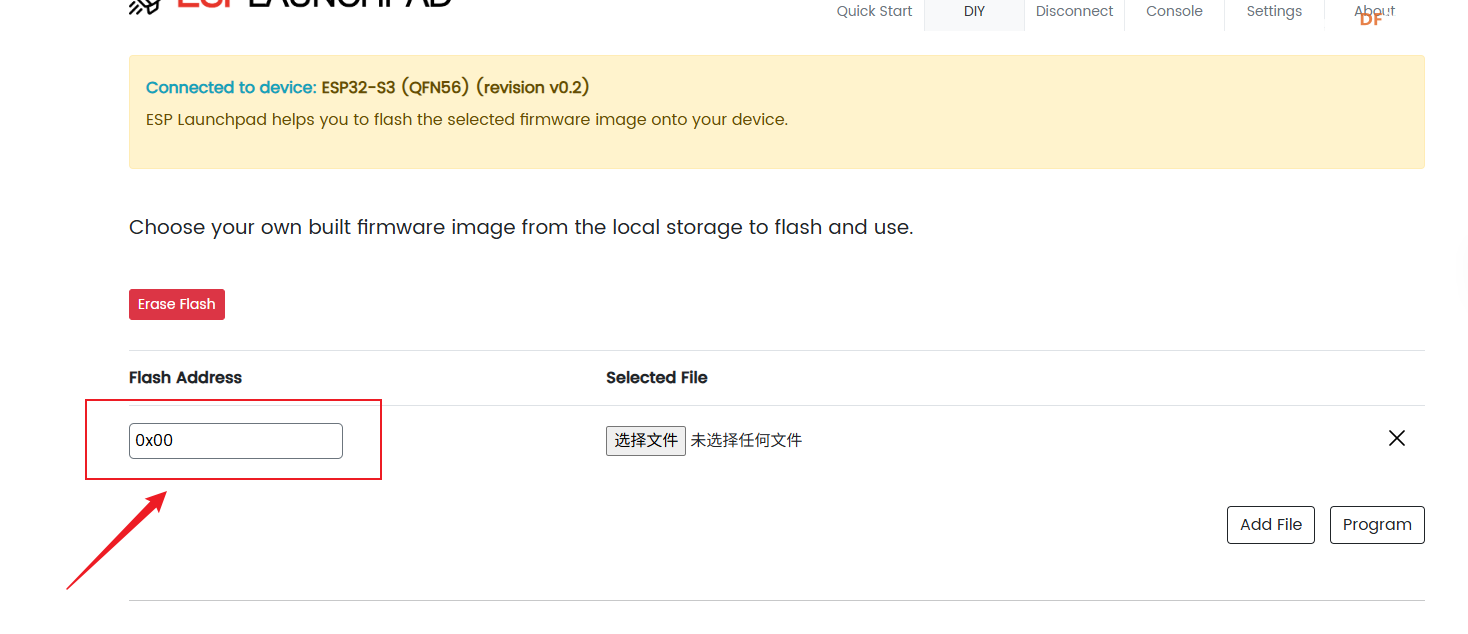Switch to the DIY tab
The image size is (1468, 634).
point(974,12)
